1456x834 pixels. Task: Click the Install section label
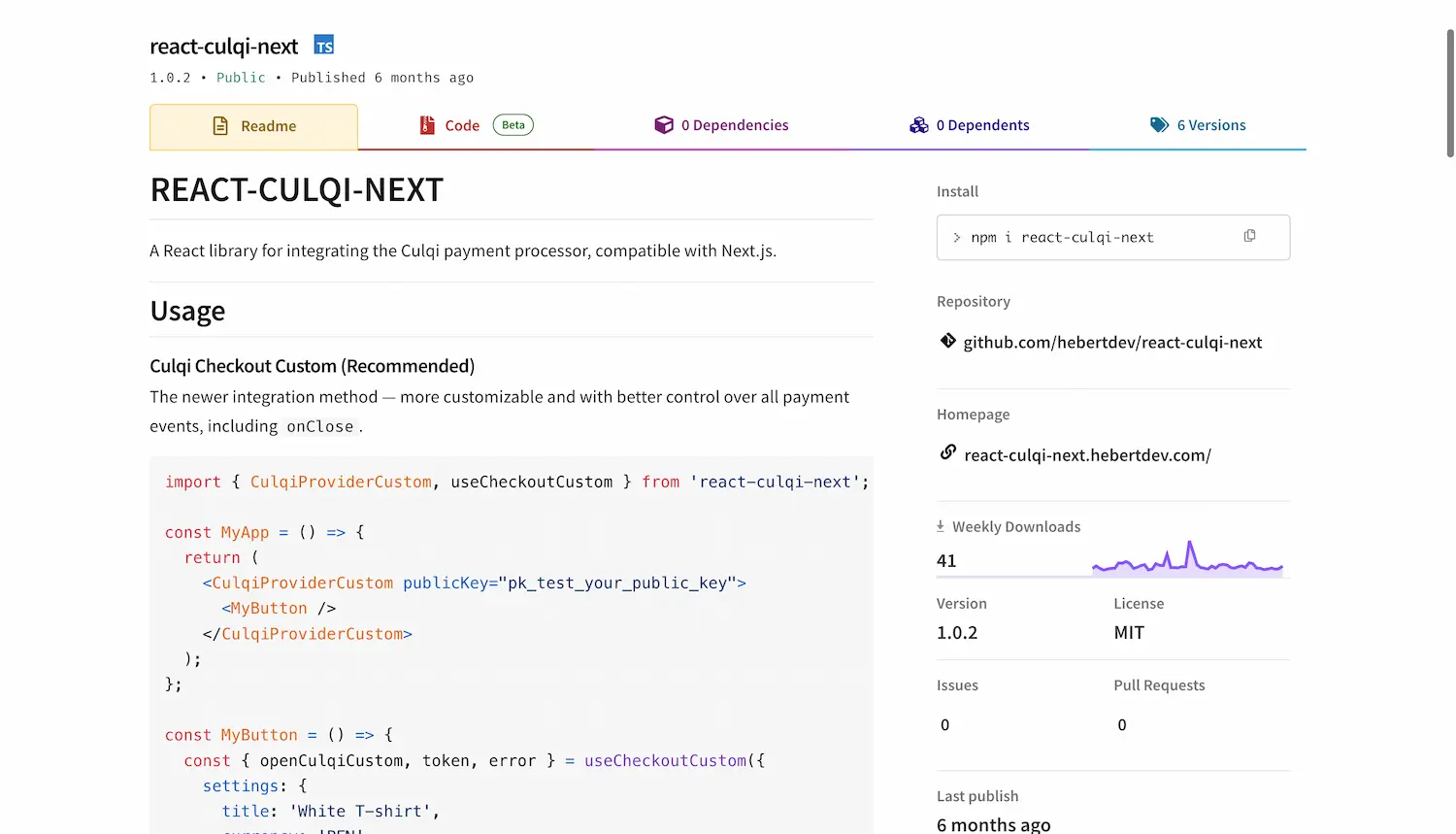point(957,192)
